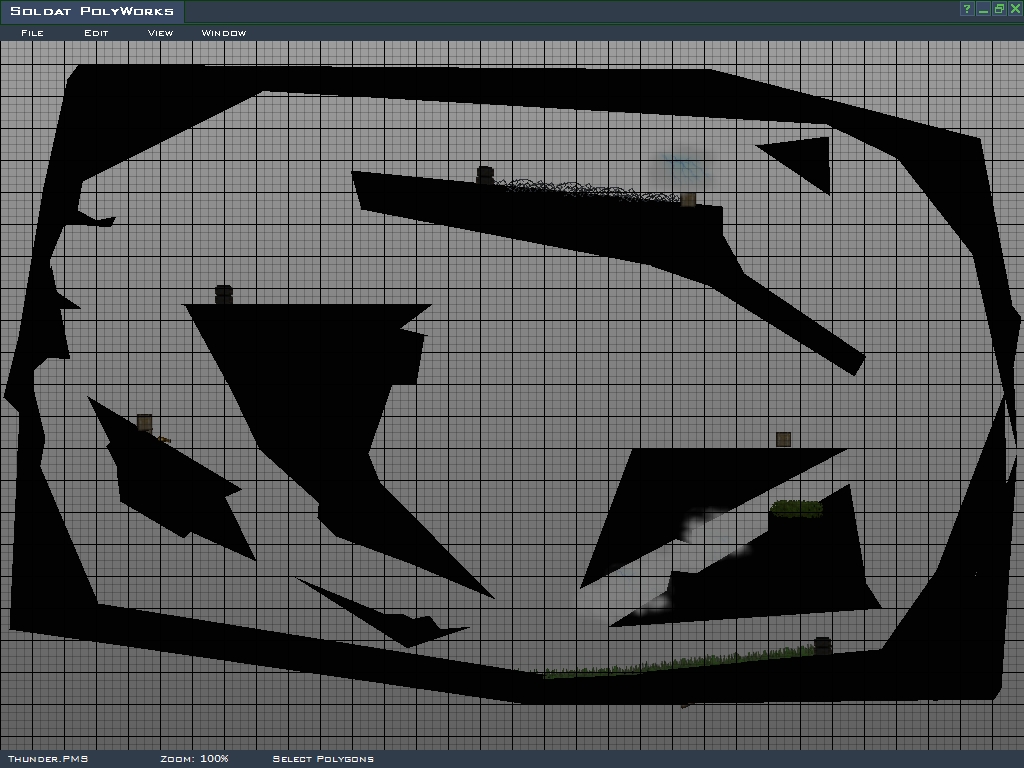The height and width of the screenshot is (768, 1024).
Task: Open the View menu
Action: pos(160,33)
